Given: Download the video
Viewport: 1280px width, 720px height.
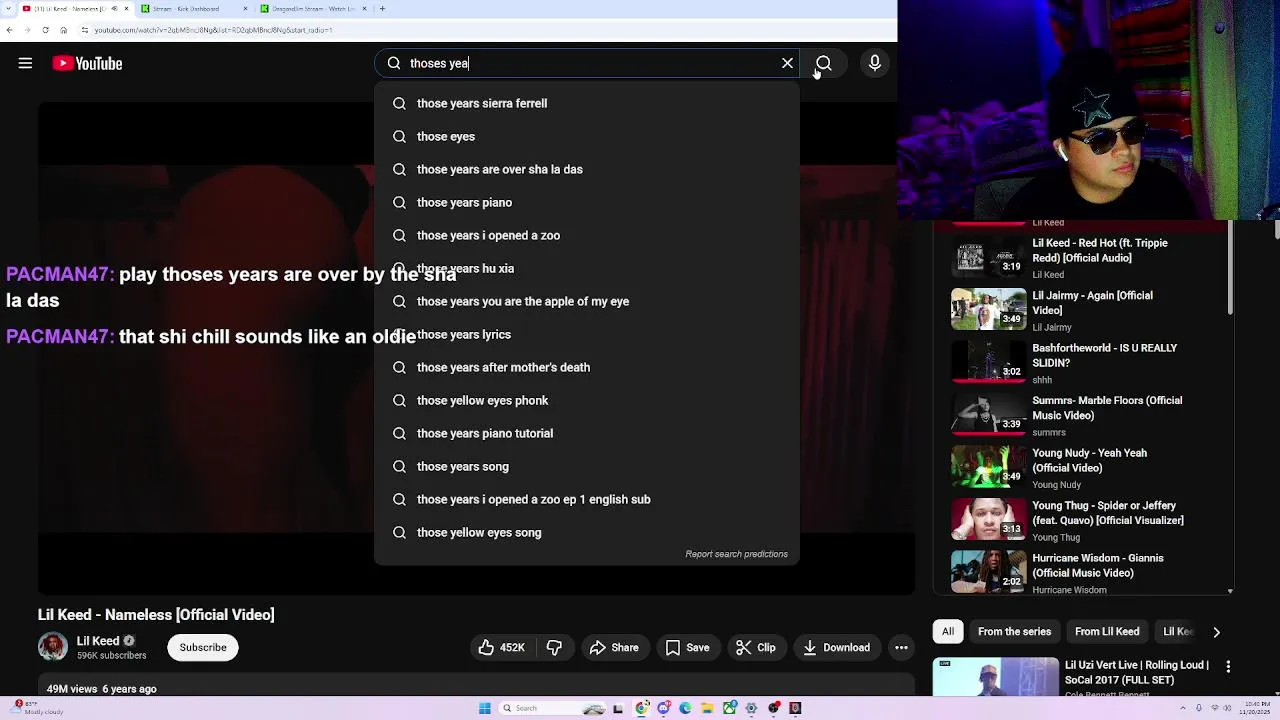Looking at the screenshot, I should [836, 647].
